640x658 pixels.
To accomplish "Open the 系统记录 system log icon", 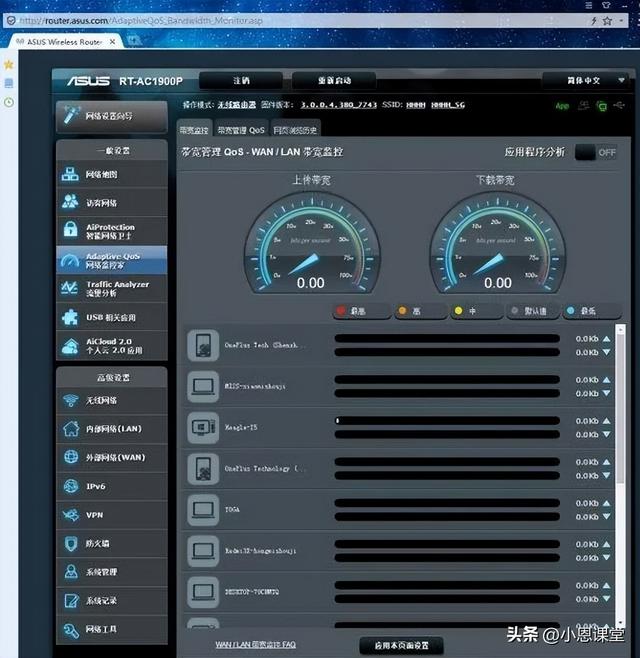I will (x=71, y=600).
